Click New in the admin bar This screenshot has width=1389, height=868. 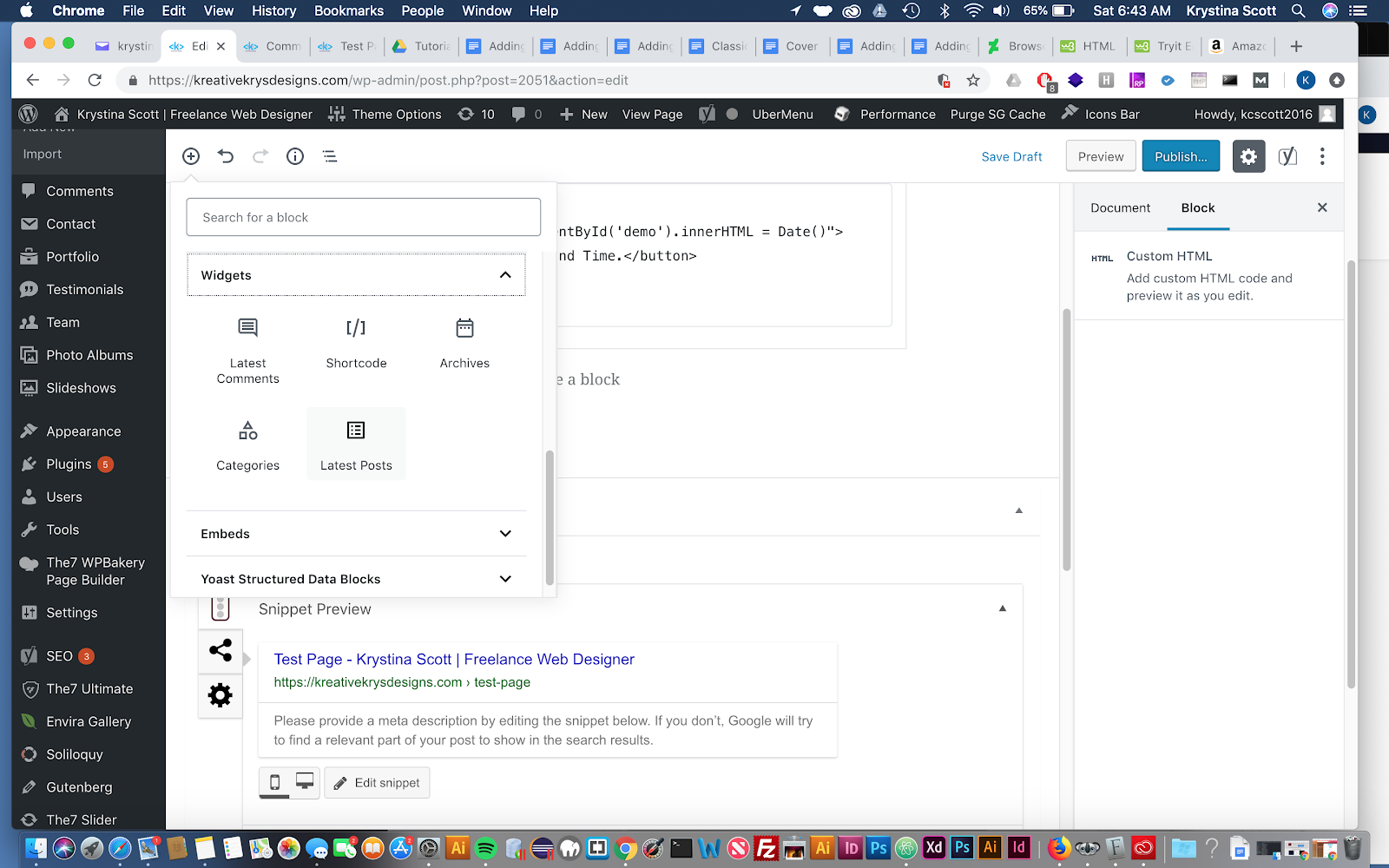coord(583,114)
